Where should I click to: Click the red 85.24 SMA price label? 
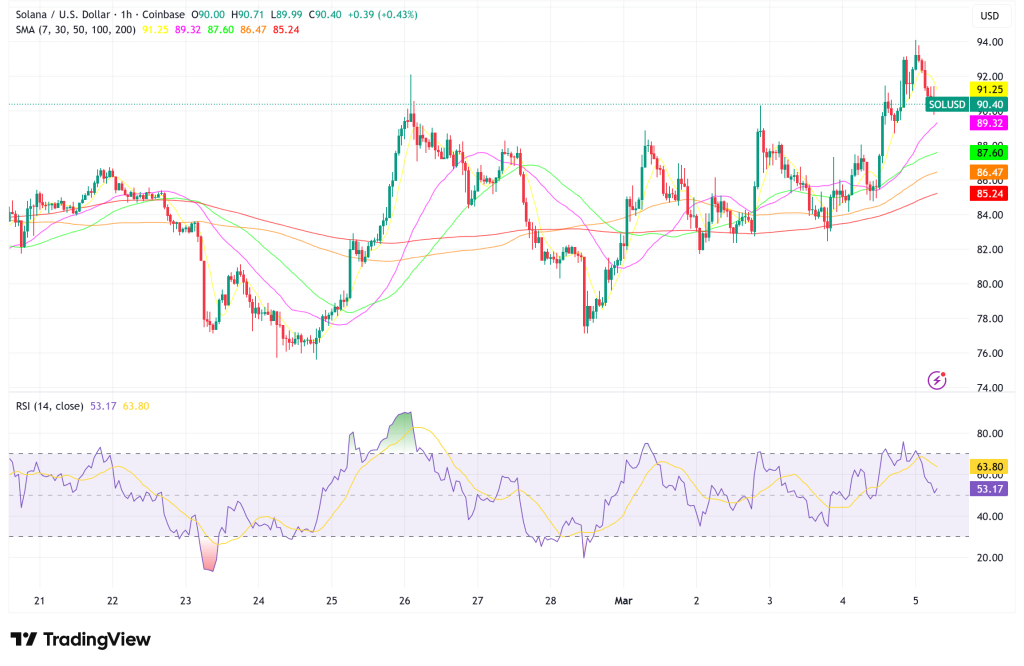(x=991, y=194)
